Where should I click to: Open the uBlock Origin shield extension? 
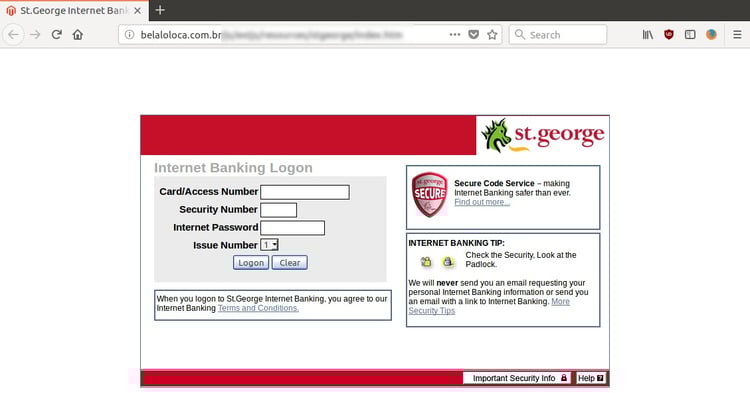669,34
